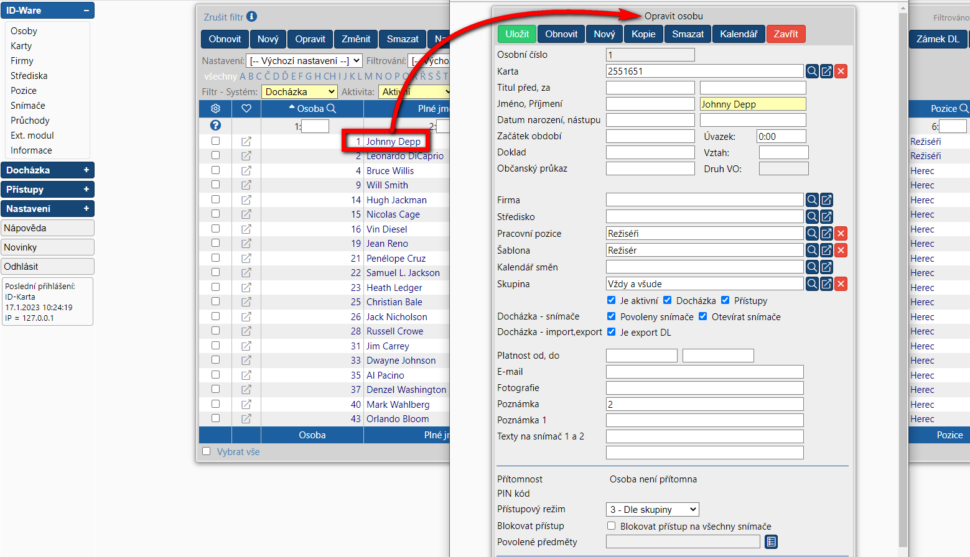Clear the Karta field with the red X
Screen dimensions: 970x557
841,71
